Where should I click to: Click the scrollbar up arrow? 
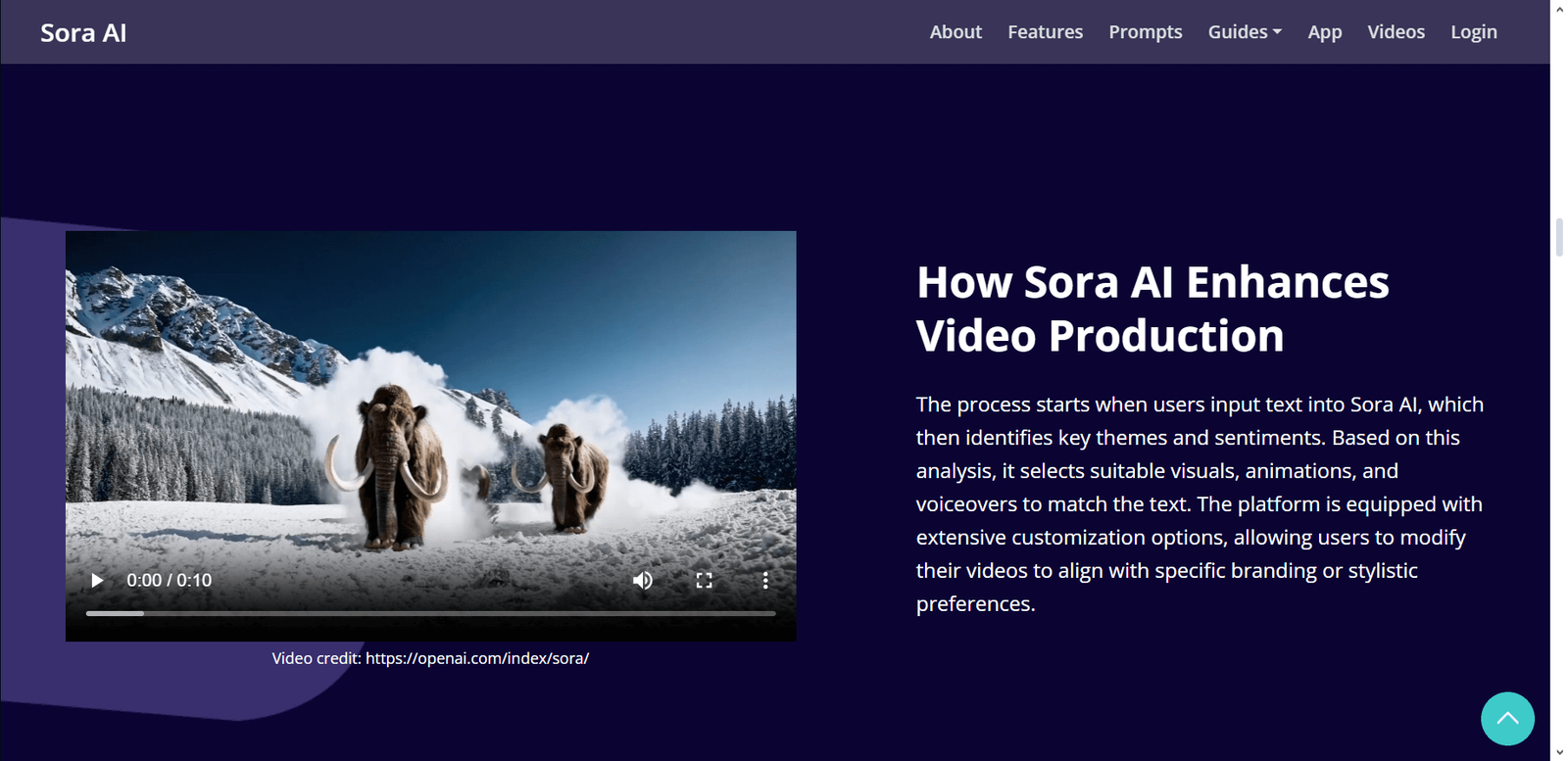click(1559, 8)
